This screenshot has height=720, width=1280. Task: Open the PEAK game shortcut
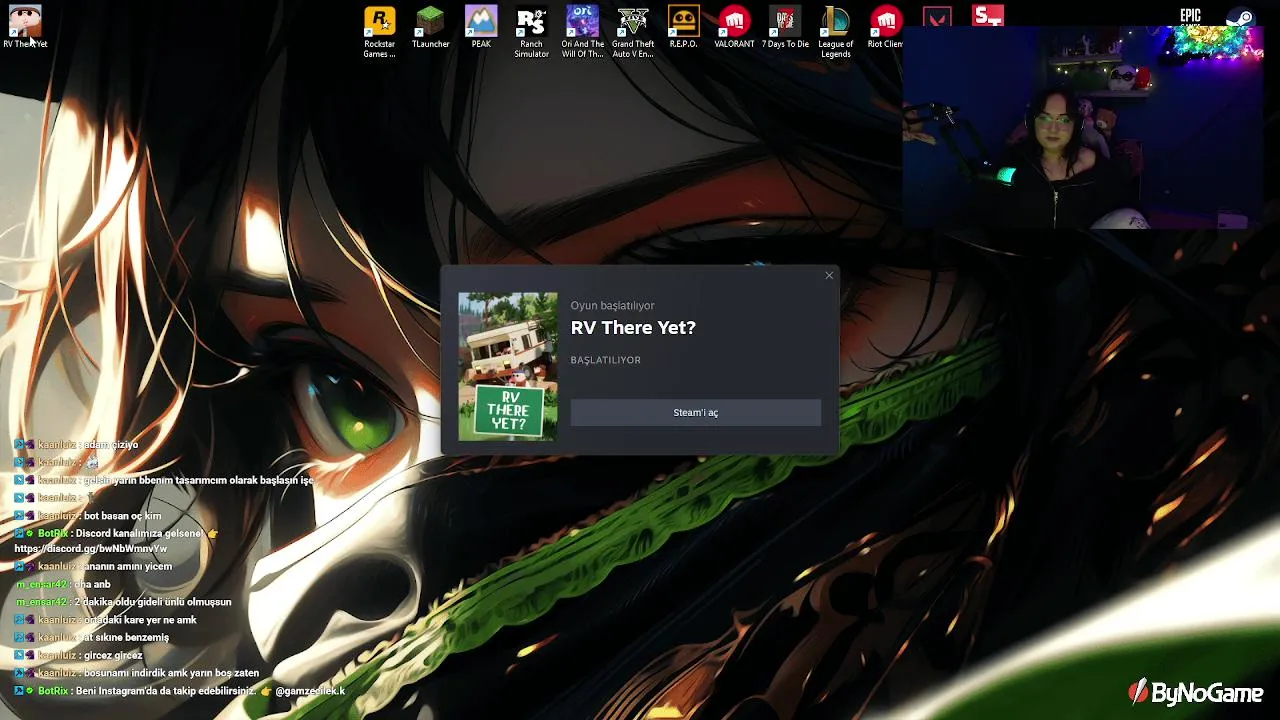point(481,27)
